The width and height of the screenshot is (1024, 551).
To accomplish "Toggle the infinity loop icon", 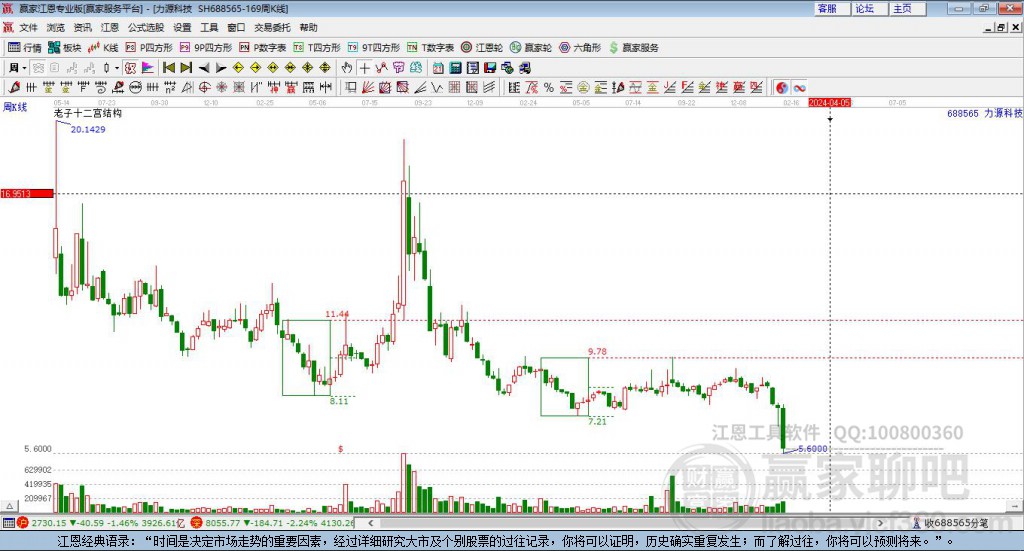I will pos(799,87).
